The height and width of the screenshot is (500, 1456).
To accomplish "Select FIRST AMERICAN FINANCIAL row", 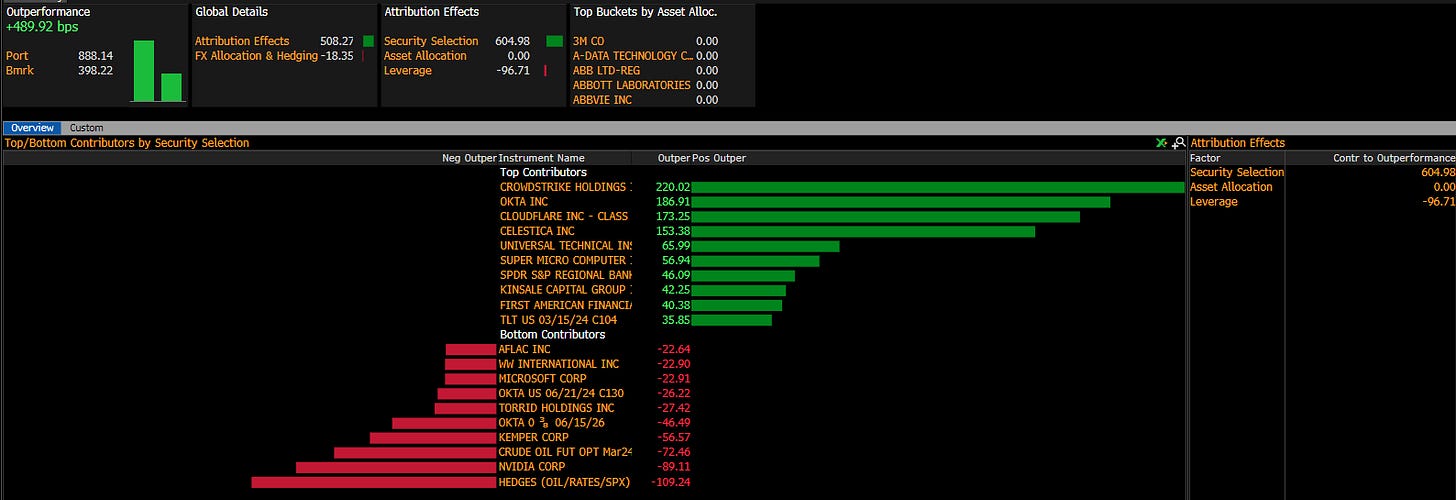I will [x=565, y=305].
